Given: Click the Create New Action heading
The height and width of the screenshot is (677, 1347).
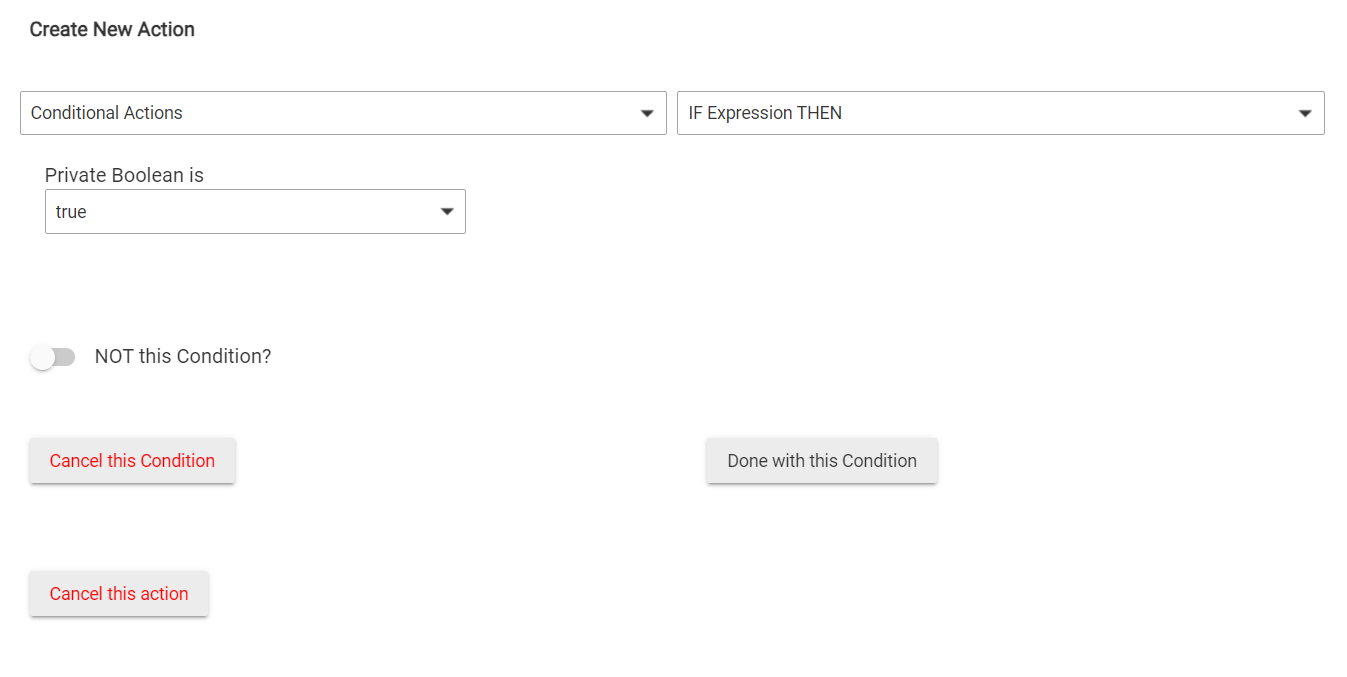Looking at the screenshot, I should (112, 30).
